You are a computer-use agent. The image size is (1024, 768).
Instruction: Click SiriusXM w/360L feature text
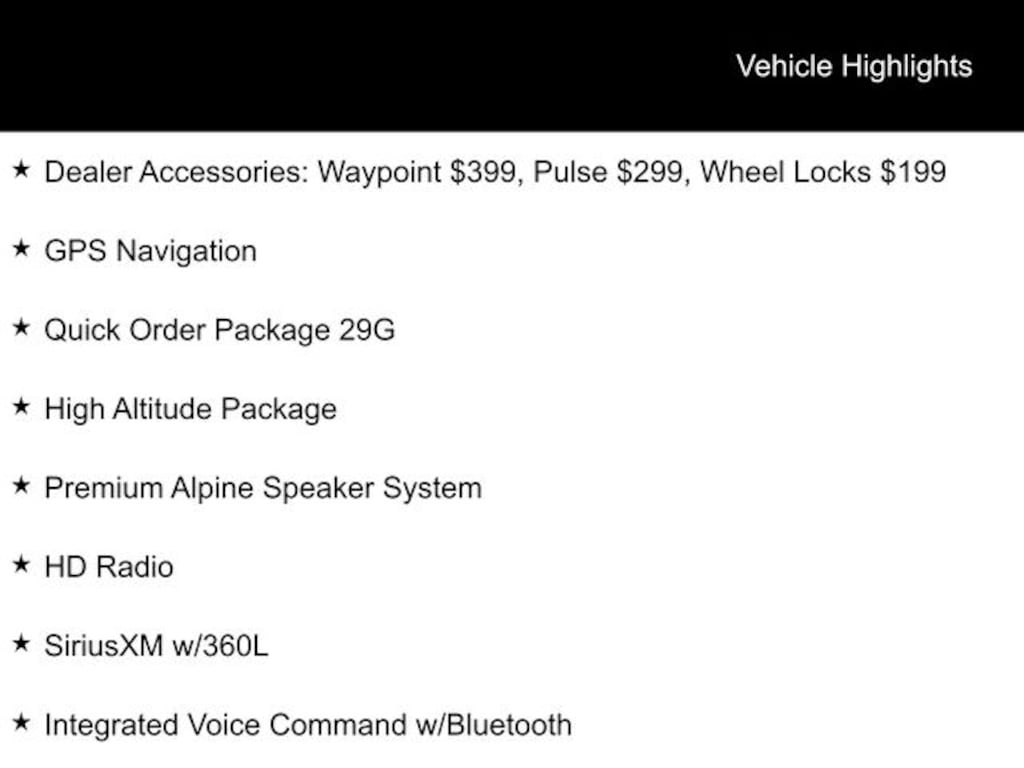pyautogui.click(x=156, y=646)
